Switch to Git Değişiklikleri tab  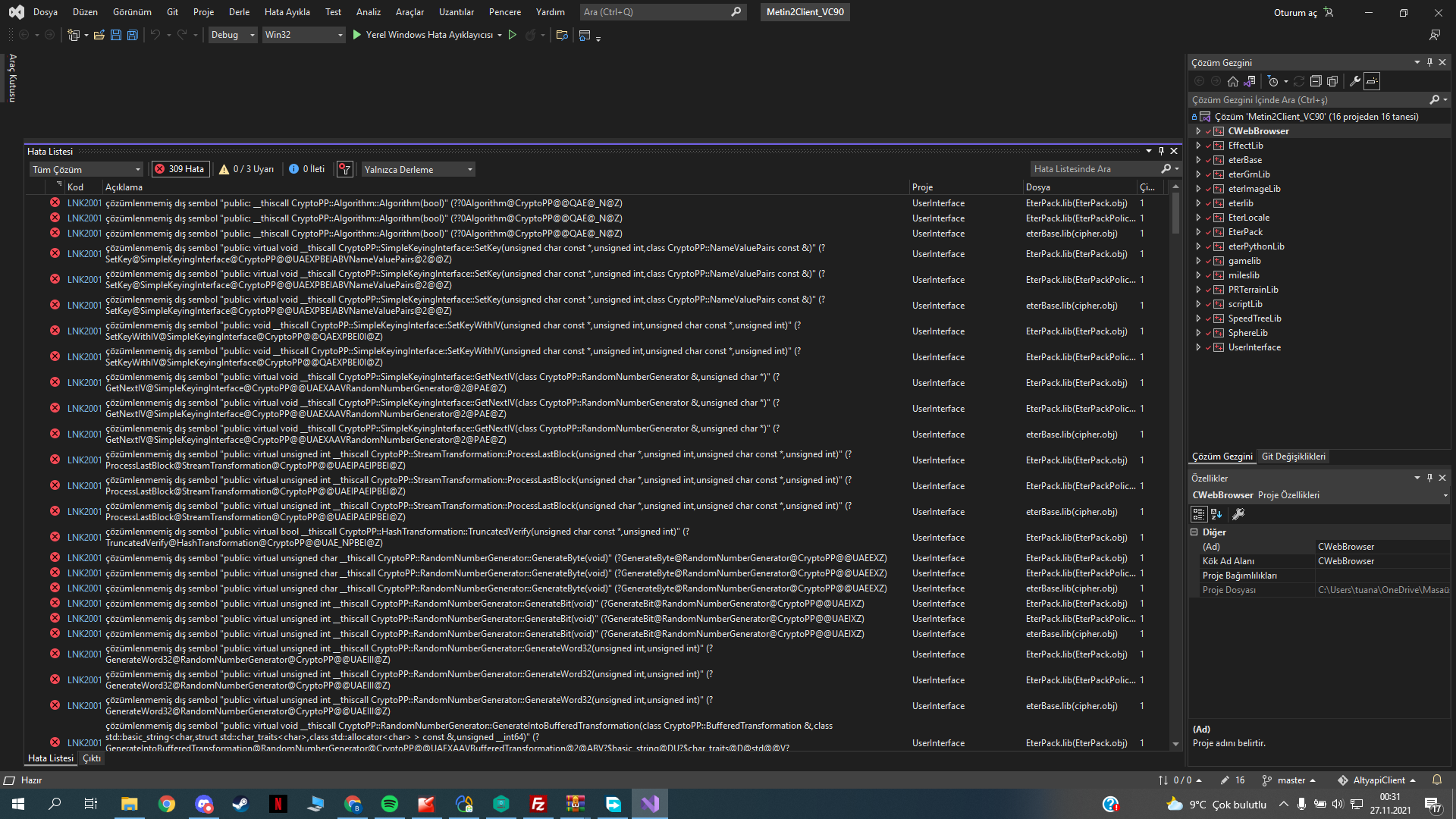click(x=1294, y=457)
